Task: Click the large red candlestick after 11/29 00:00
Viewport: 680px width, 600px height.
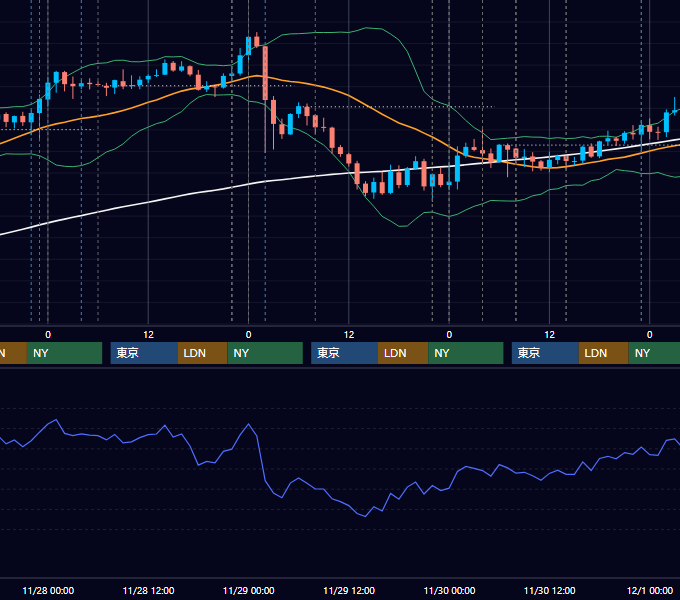Action: tap(265, 73)
